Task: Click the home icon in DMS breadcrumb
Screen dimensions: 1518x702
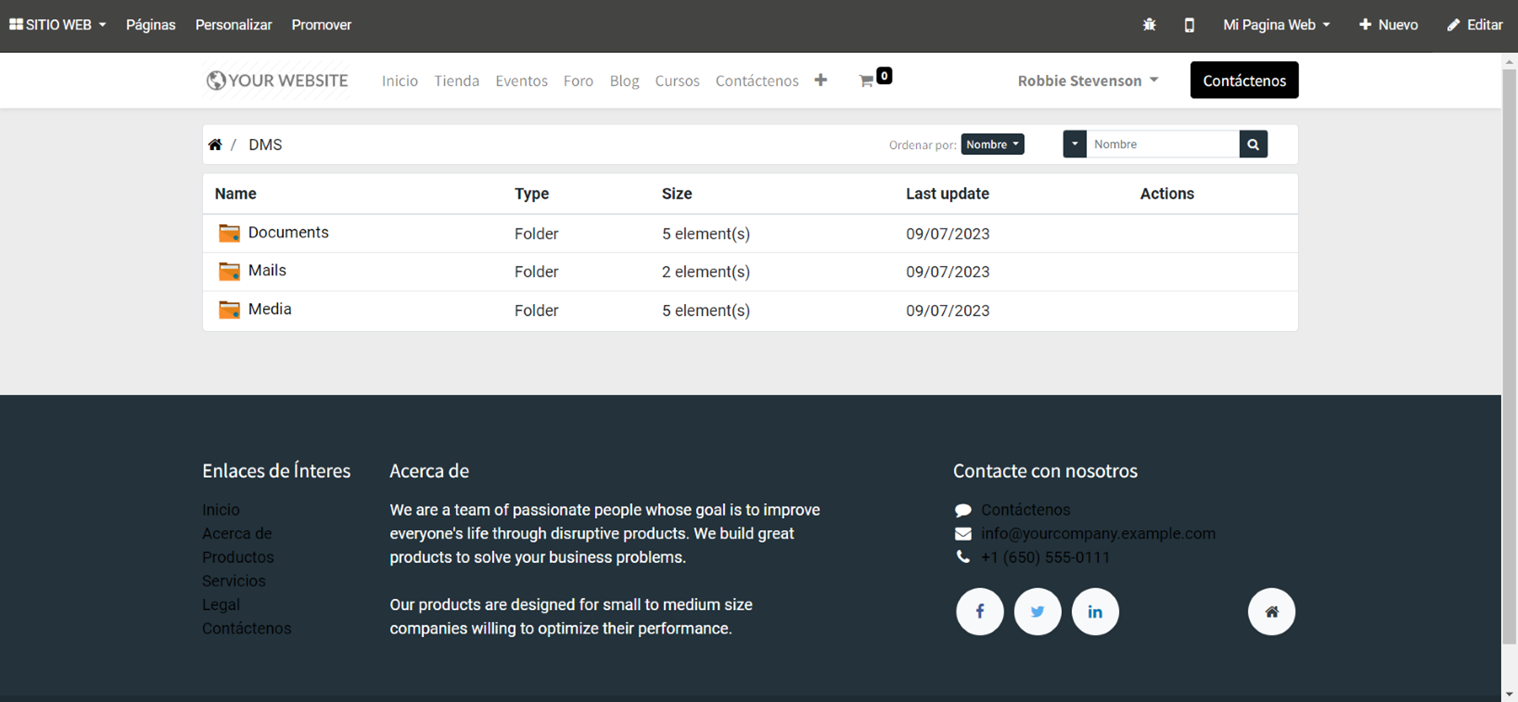Action: pyautogui.click(x=215, y=145)
